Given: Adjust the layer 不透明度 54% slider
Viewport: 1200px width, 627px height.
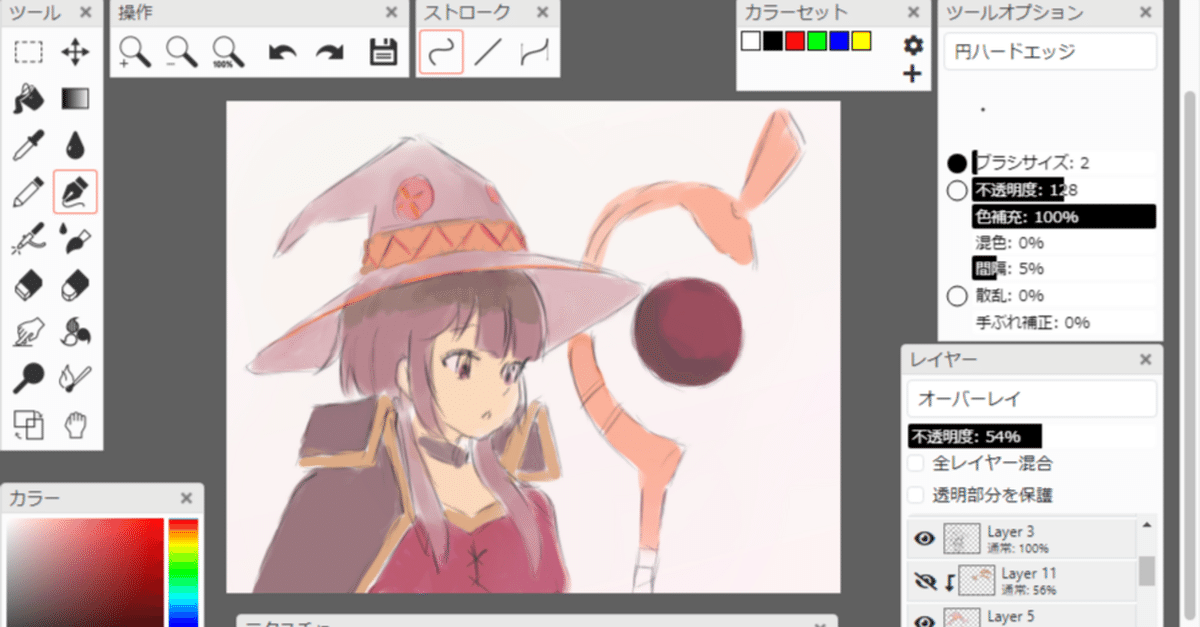Looking at the screenshot, I should (1031, 436).
